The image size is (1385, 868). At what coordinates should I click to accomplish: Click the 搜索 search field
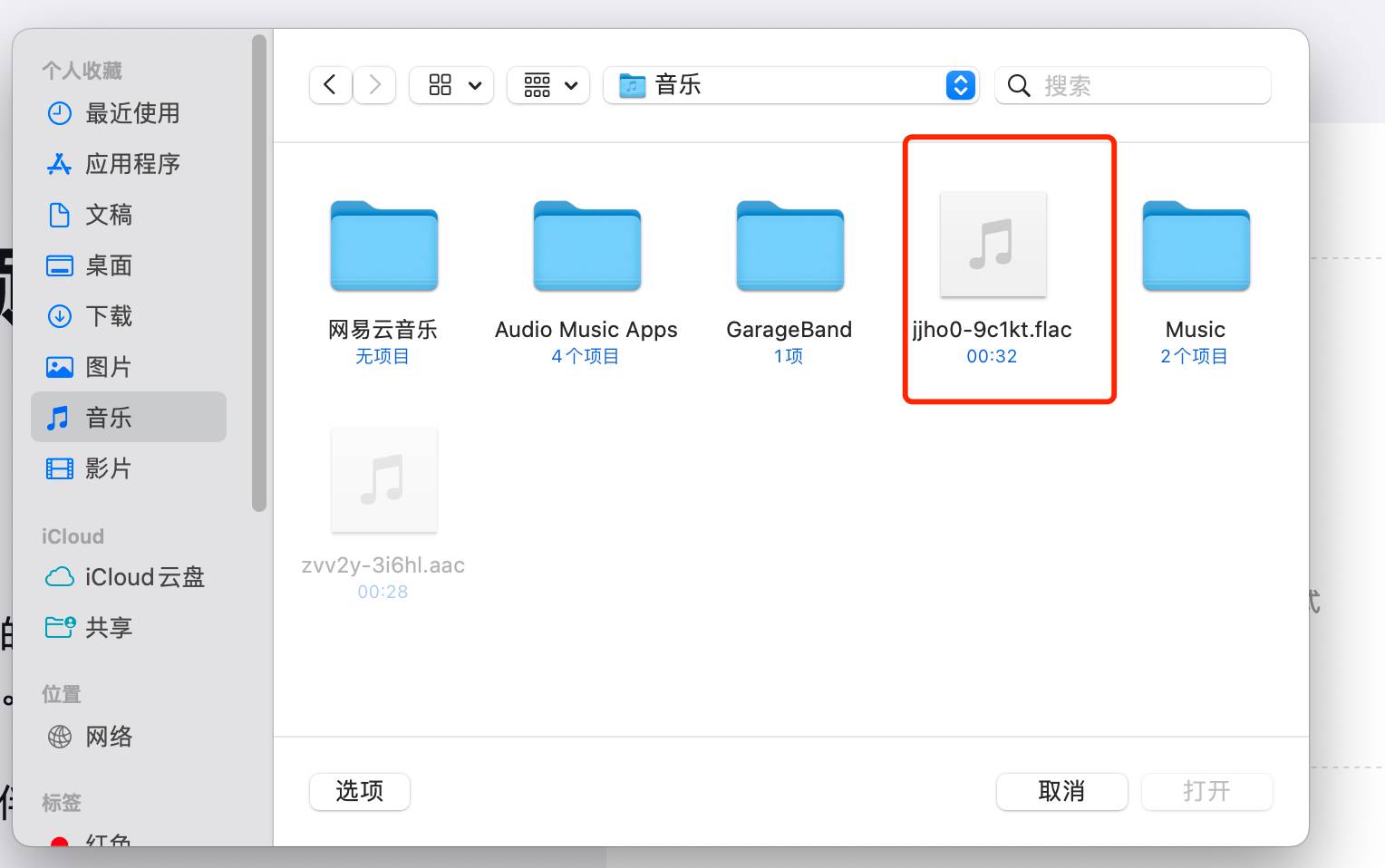click(1133, 85)
